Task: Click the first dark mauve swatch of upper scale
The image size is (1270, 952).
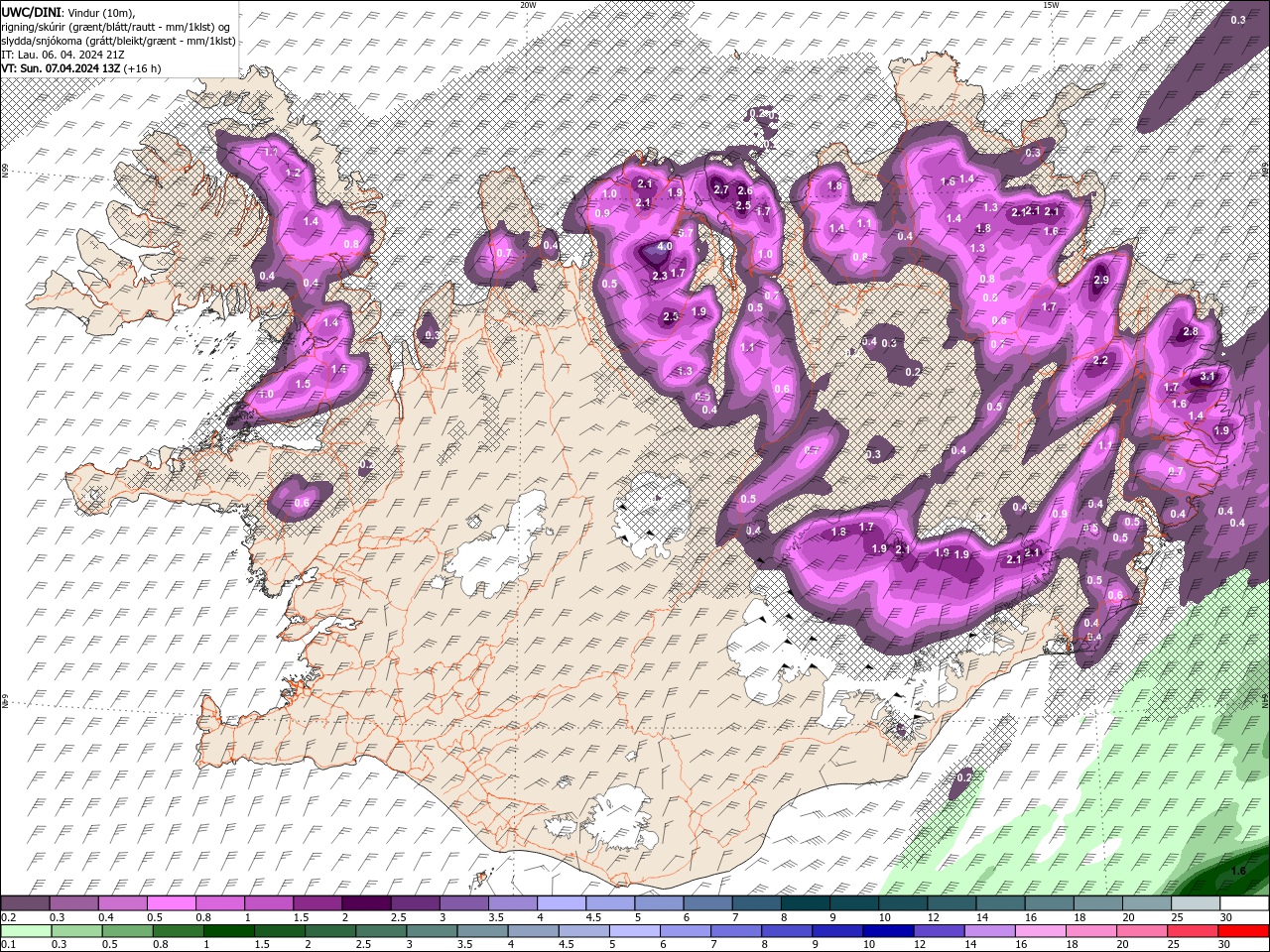Action: tap(26, 903)
